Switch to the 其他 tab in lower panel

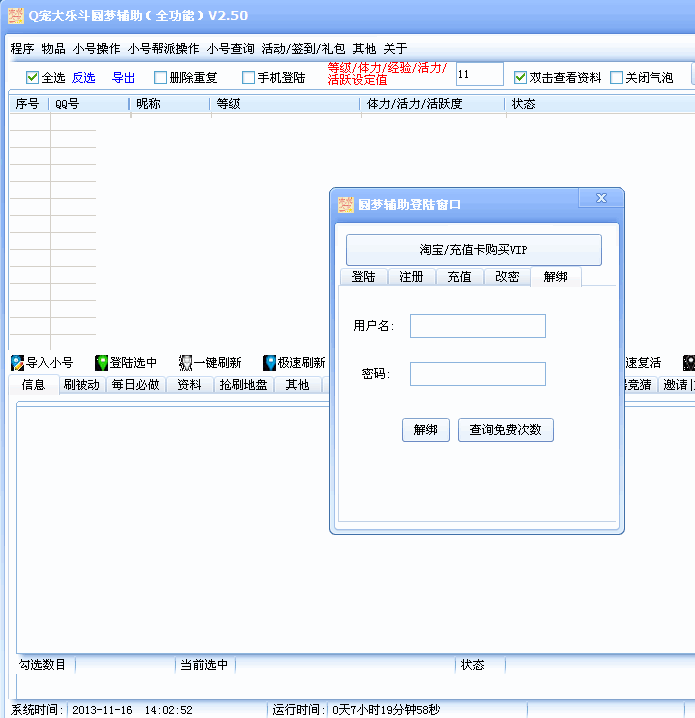coord(298,385)
